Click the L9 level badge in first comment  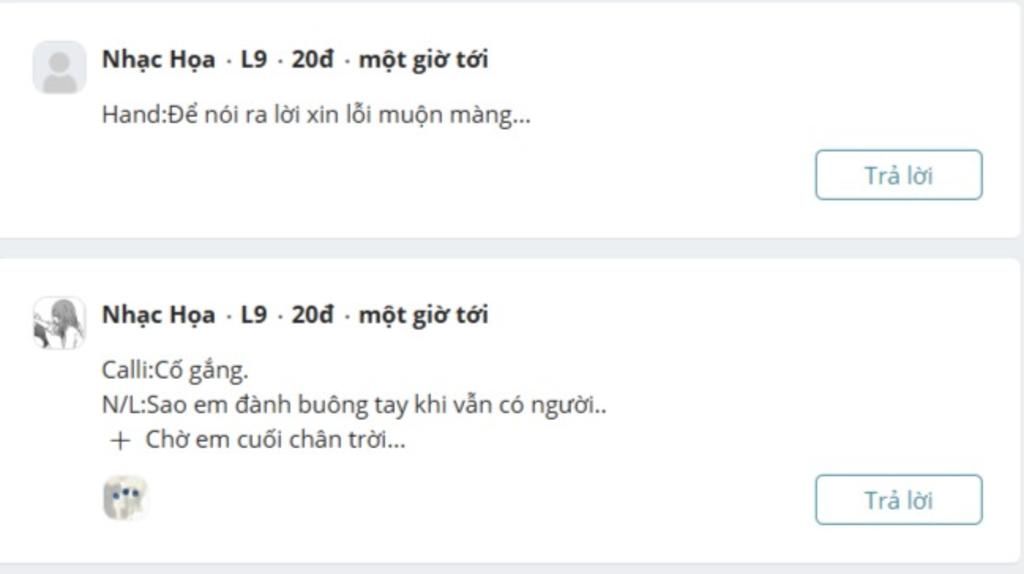pyautogui.click(x=254, y=59)
